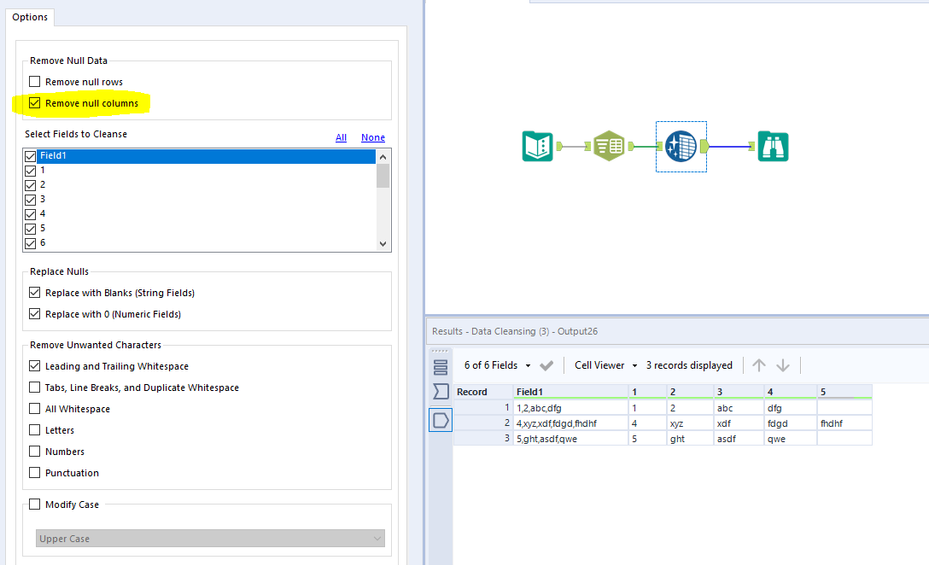The width and height of the screenshot is (929, 565).
Task: Toggle Replace with Blanks (String Fields)
Action: point(35,293)
